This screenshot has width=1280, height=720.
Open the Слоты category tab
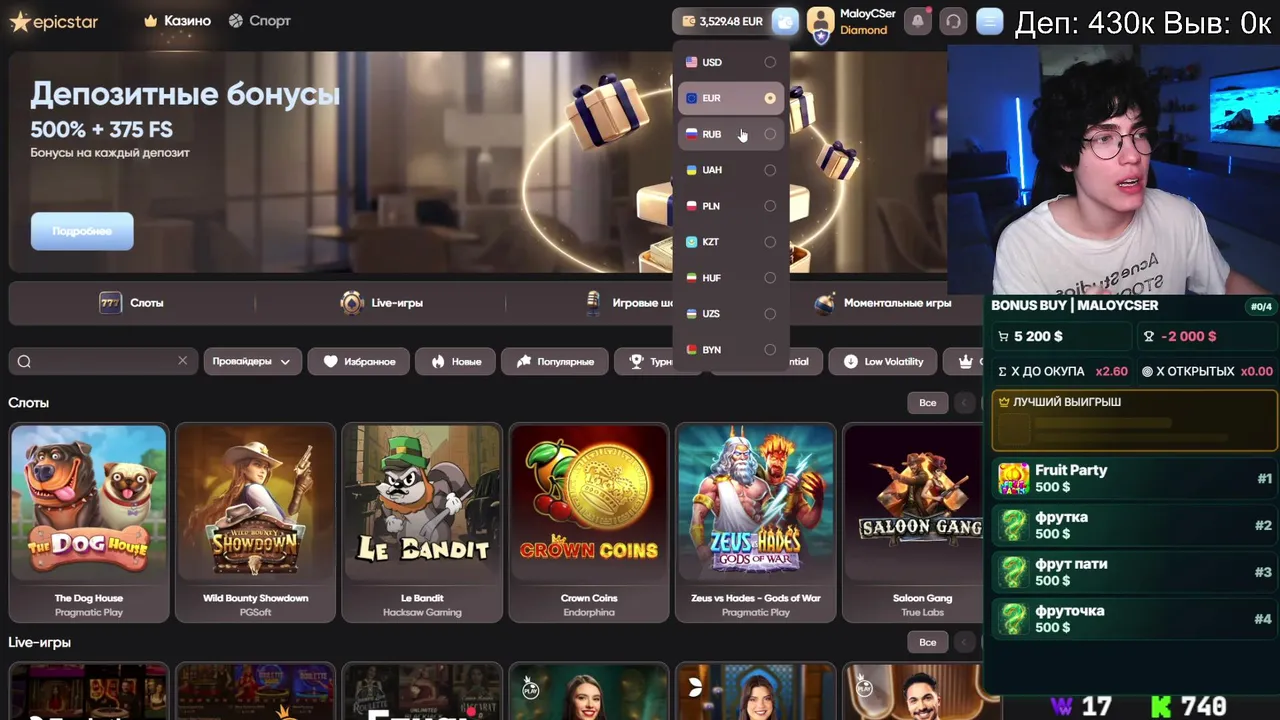[131, 303]
